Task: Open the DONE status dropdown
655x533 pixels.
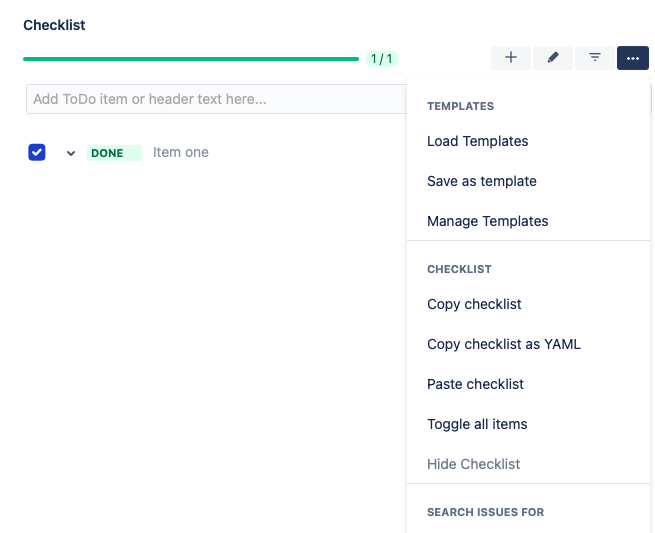Action: tap(113, 153)
